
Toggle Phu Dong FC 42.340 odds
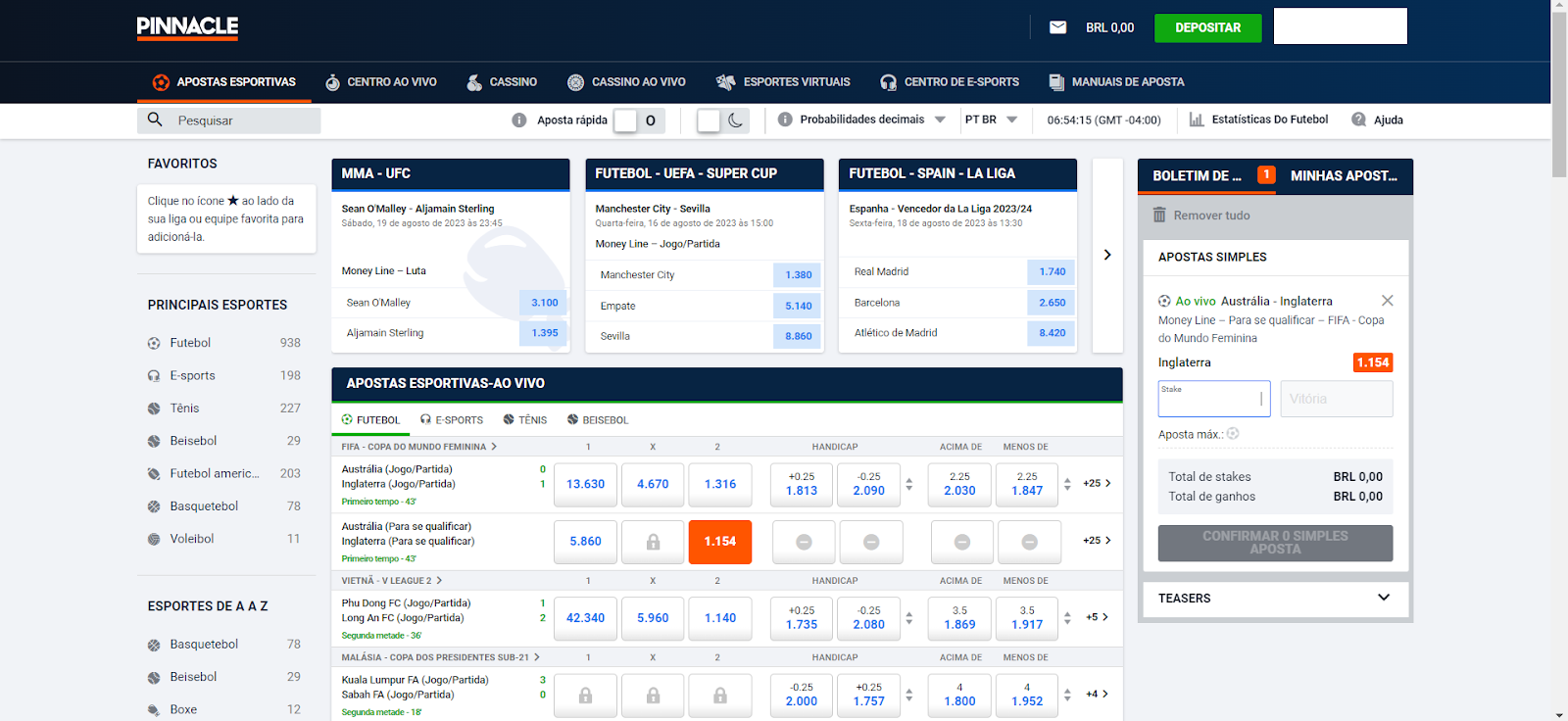[585, 618]
